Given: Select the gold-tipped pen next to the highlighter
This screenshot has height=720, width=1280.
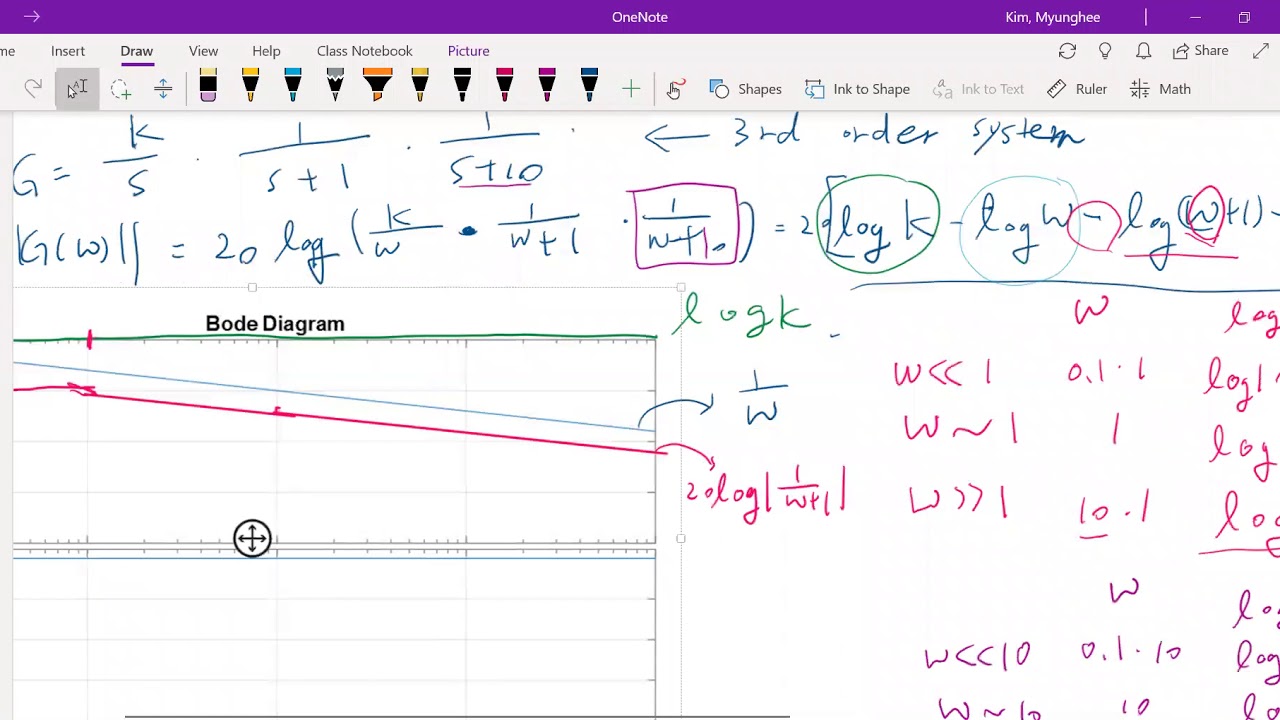Looking at the screenshot, I should tap(420, 86).
